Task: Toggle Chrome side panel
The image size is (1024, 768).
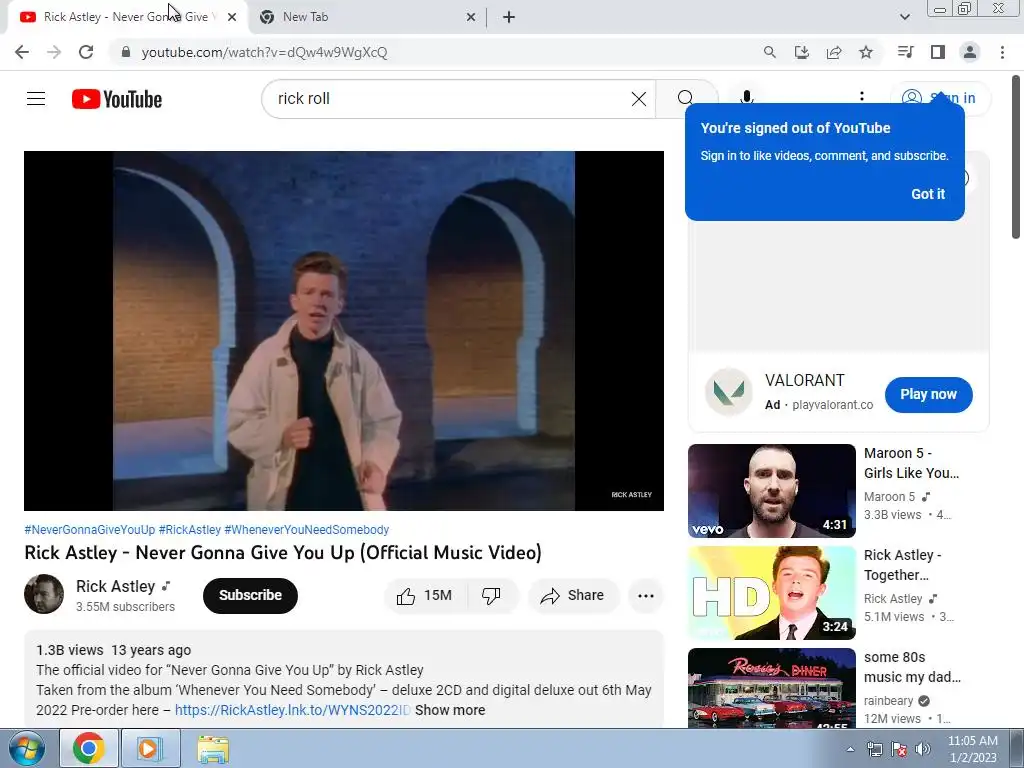Action: [x=938, y=52]
